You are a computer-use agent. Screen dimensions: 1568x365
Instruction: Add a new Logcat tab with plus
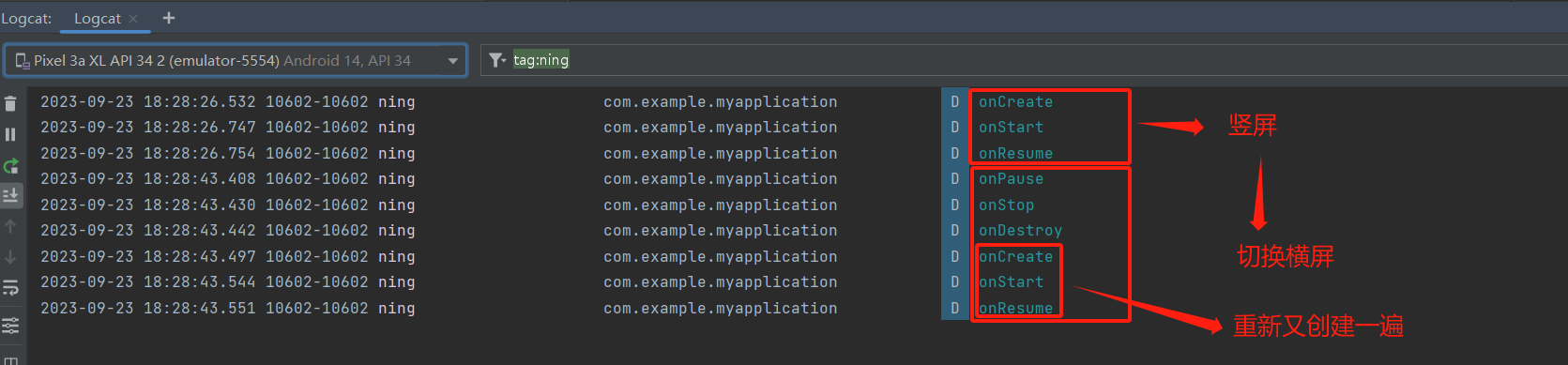click(x=169, y=18)
